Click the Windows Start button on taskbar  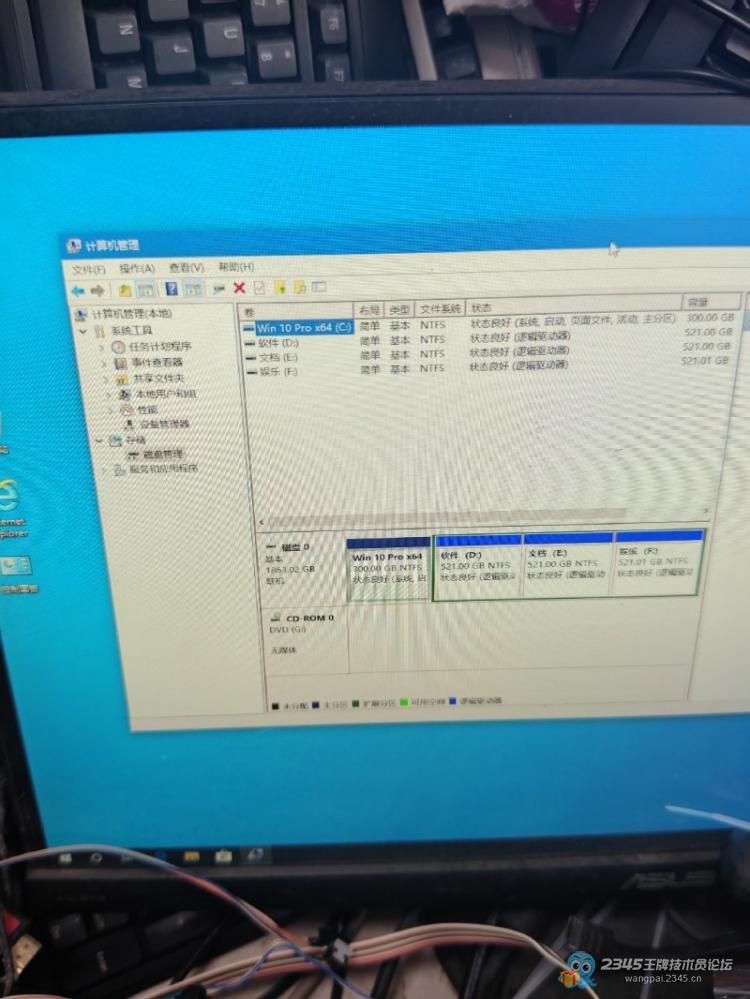65,857
